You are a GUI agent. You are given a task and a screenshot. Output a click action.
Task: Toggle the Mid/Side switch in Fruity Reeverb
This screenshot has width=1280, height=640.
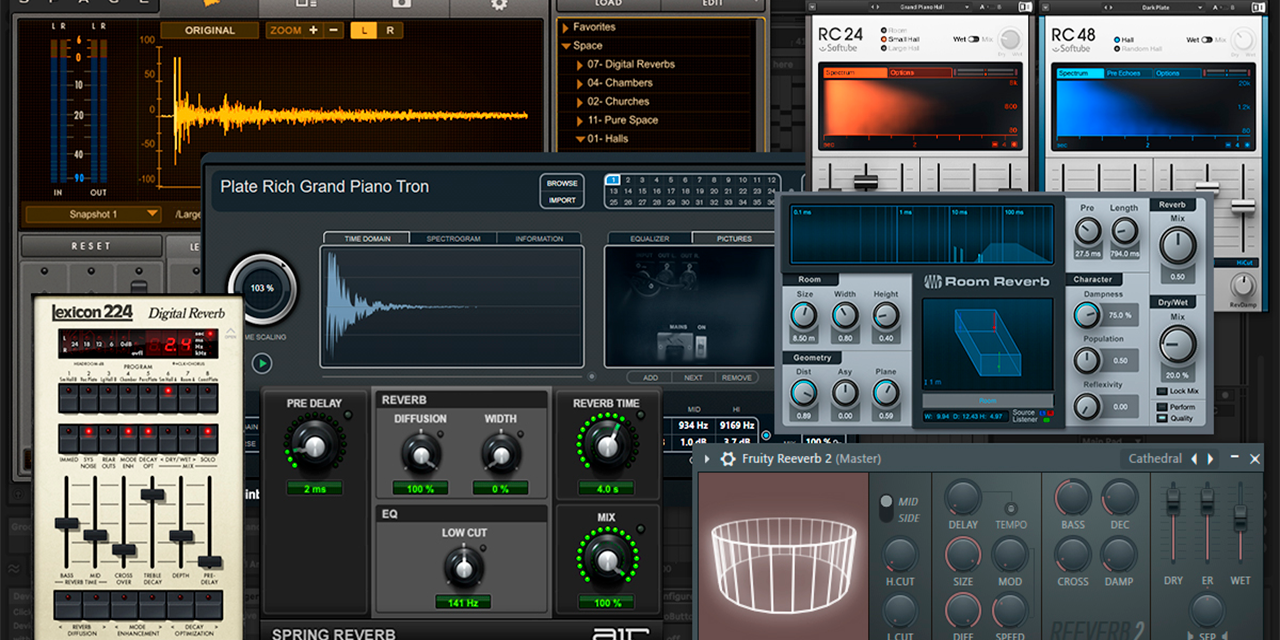pos(886,508)
